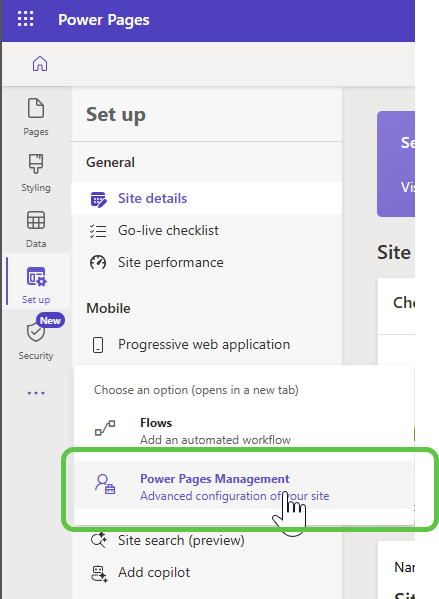Open the app launcher waffle icon
The height and width of the screenshot is (599, 439).
coord(26,19)
